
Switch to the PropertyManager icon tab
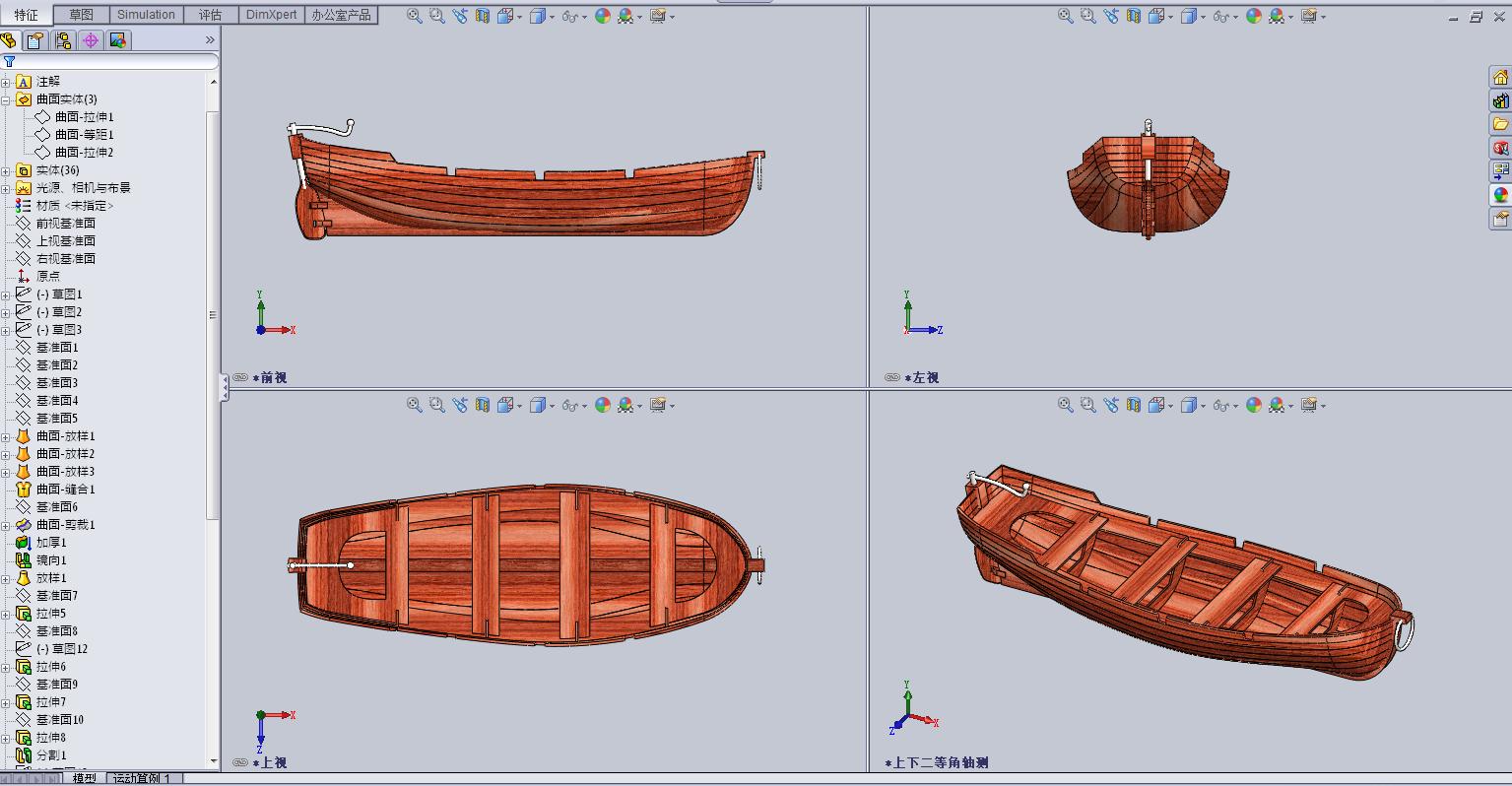(x=35, y=40)
